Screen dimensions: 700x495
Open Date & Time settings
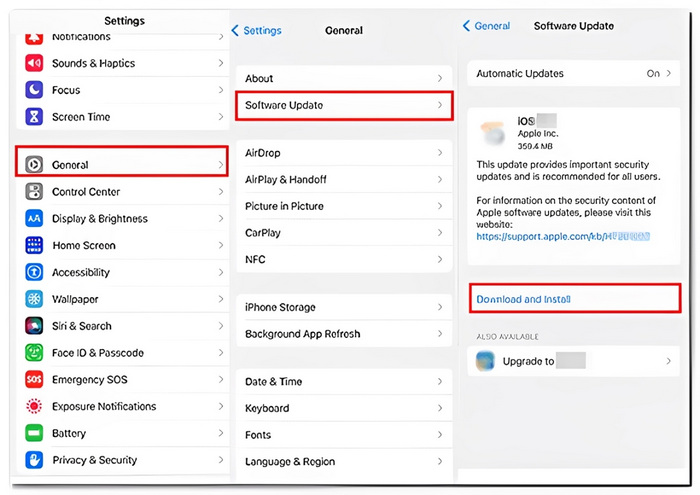(x=344, y=382)
